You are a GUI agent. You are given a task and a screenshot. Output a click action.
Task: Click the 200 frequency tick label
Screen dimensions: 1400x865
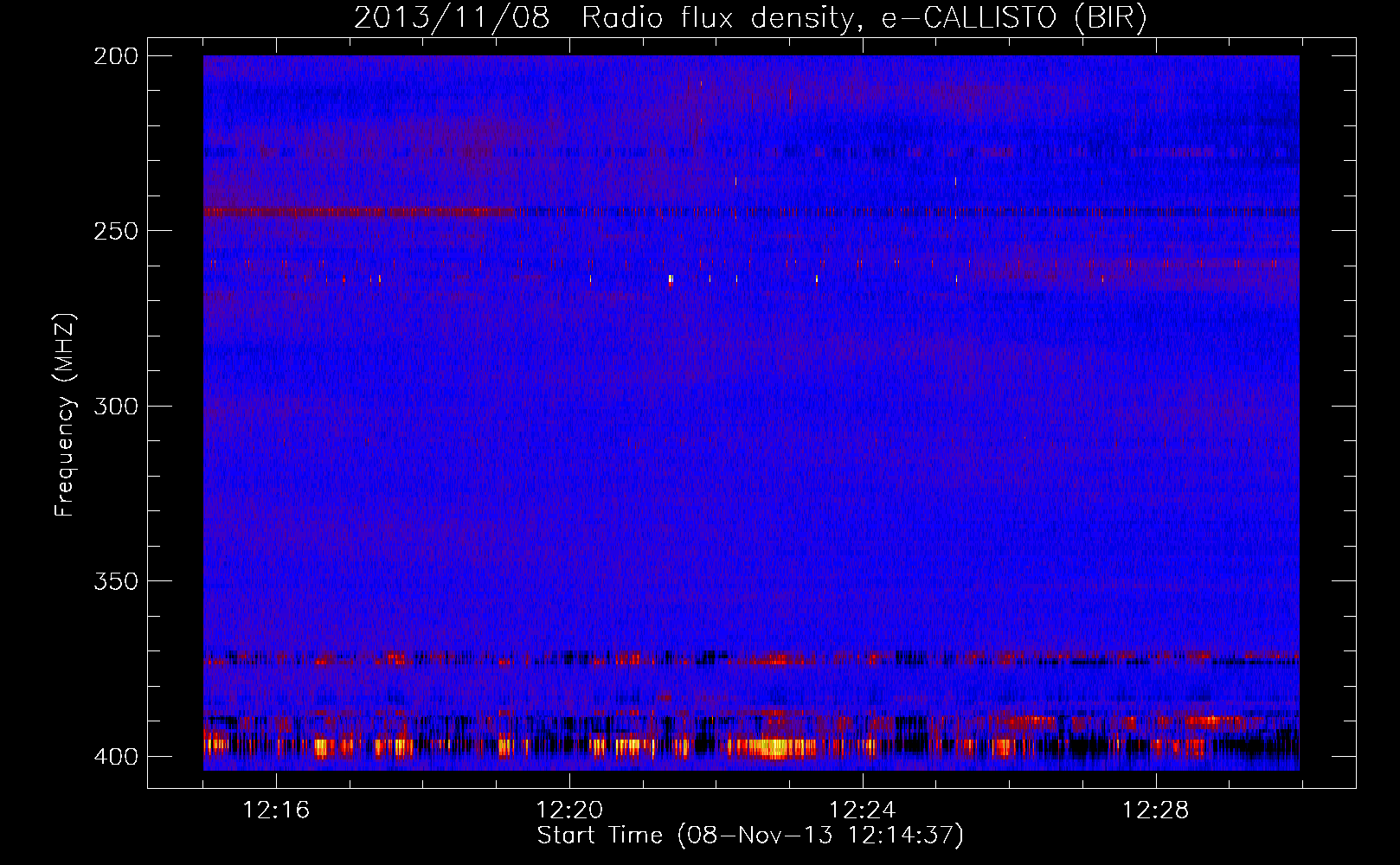(x=116, y=56)
